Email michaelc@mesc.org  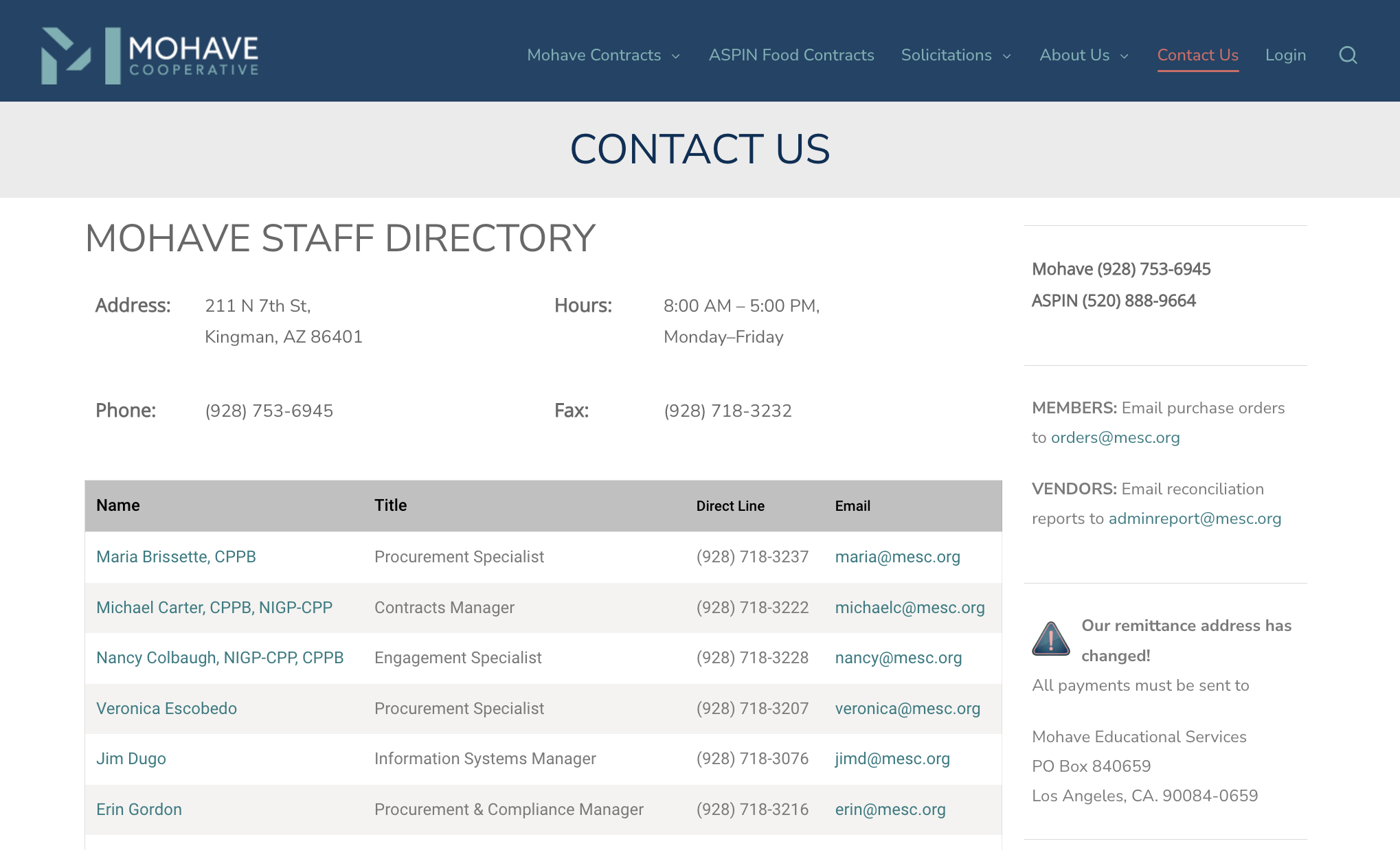910,608
